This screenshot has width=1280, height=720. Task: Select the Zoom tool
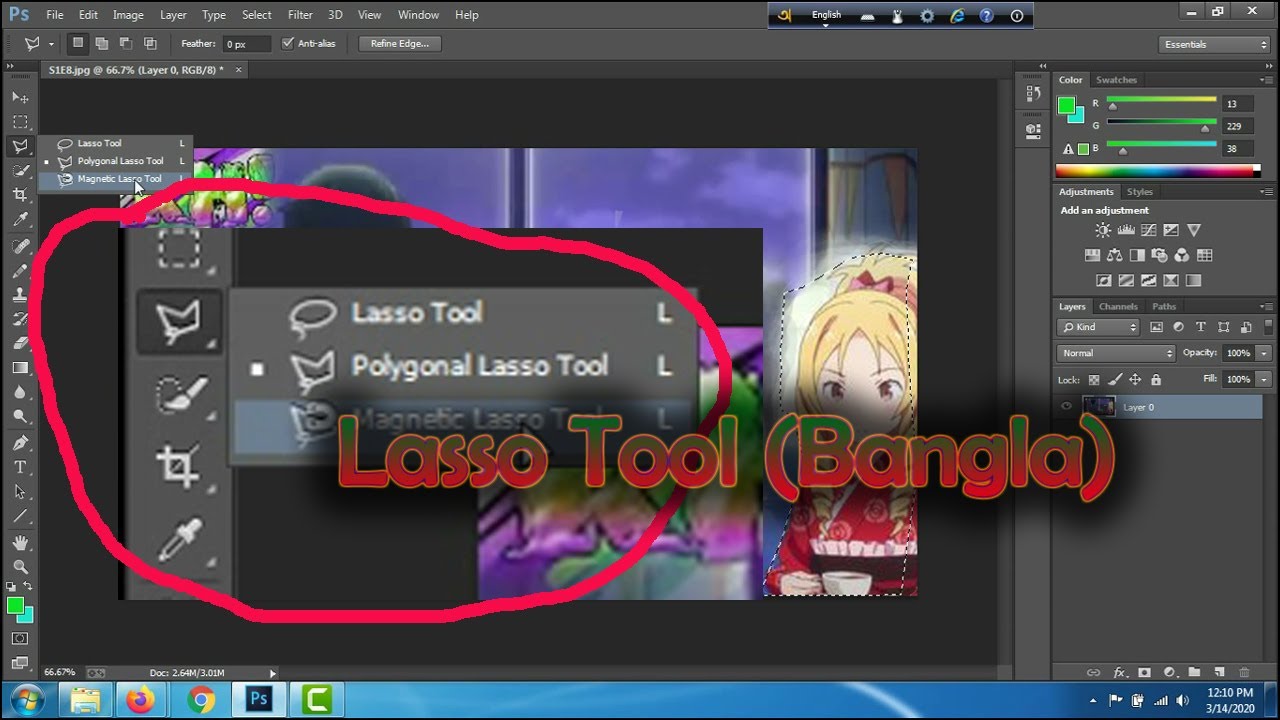[20, 567]
